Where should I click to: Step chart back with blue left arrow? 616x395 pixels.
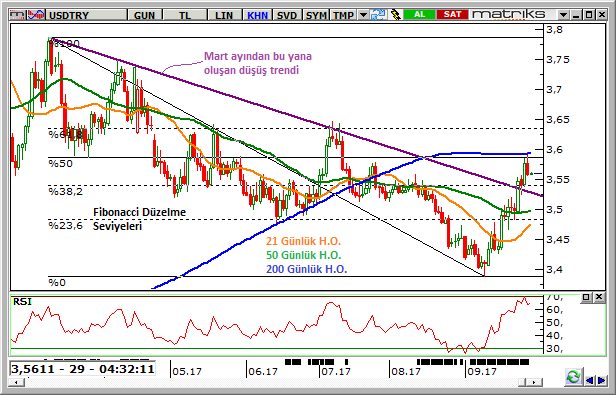click(x=589, y=380)
